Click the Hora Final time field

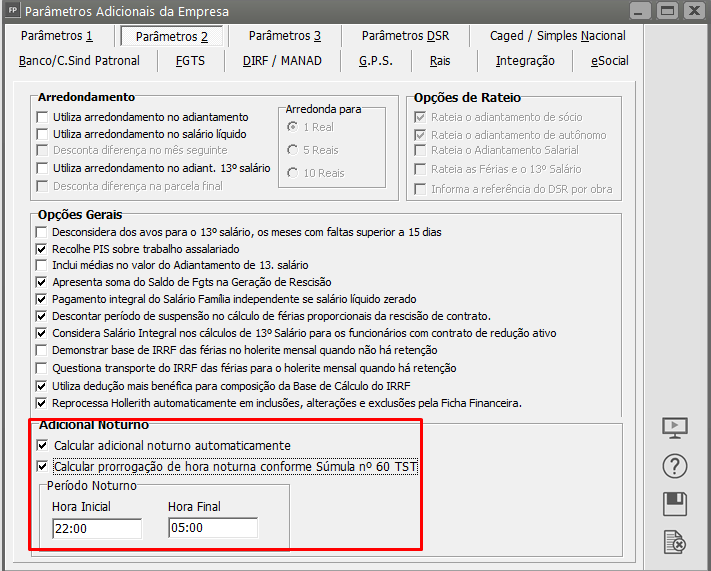(x=212, y=528)
